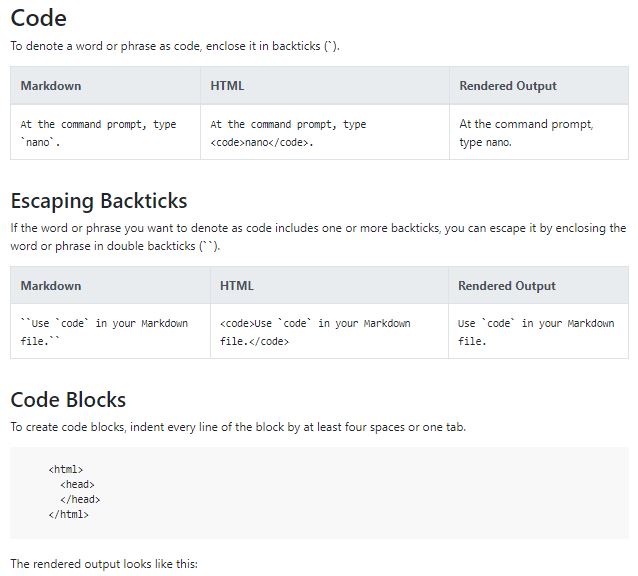Select HTML header in Escaping Backticks table
The height and width of the screenshot is (576, 638).
coord(237,286)
